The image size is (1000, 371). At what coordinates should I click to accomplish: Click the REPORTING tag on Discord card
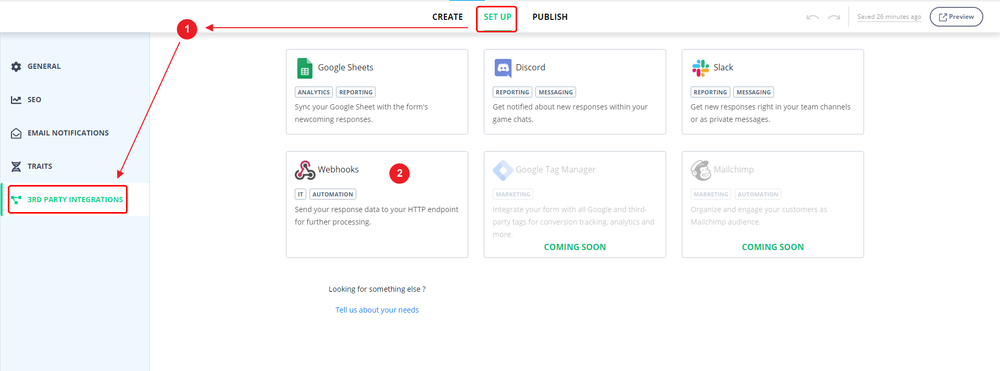coord(513,92)
